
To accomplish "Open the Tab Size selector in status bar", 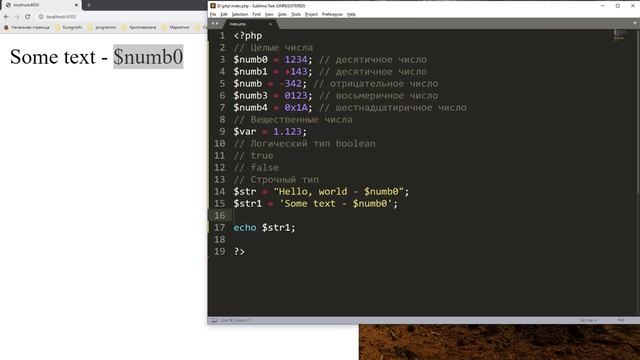I will coord(587,321).
